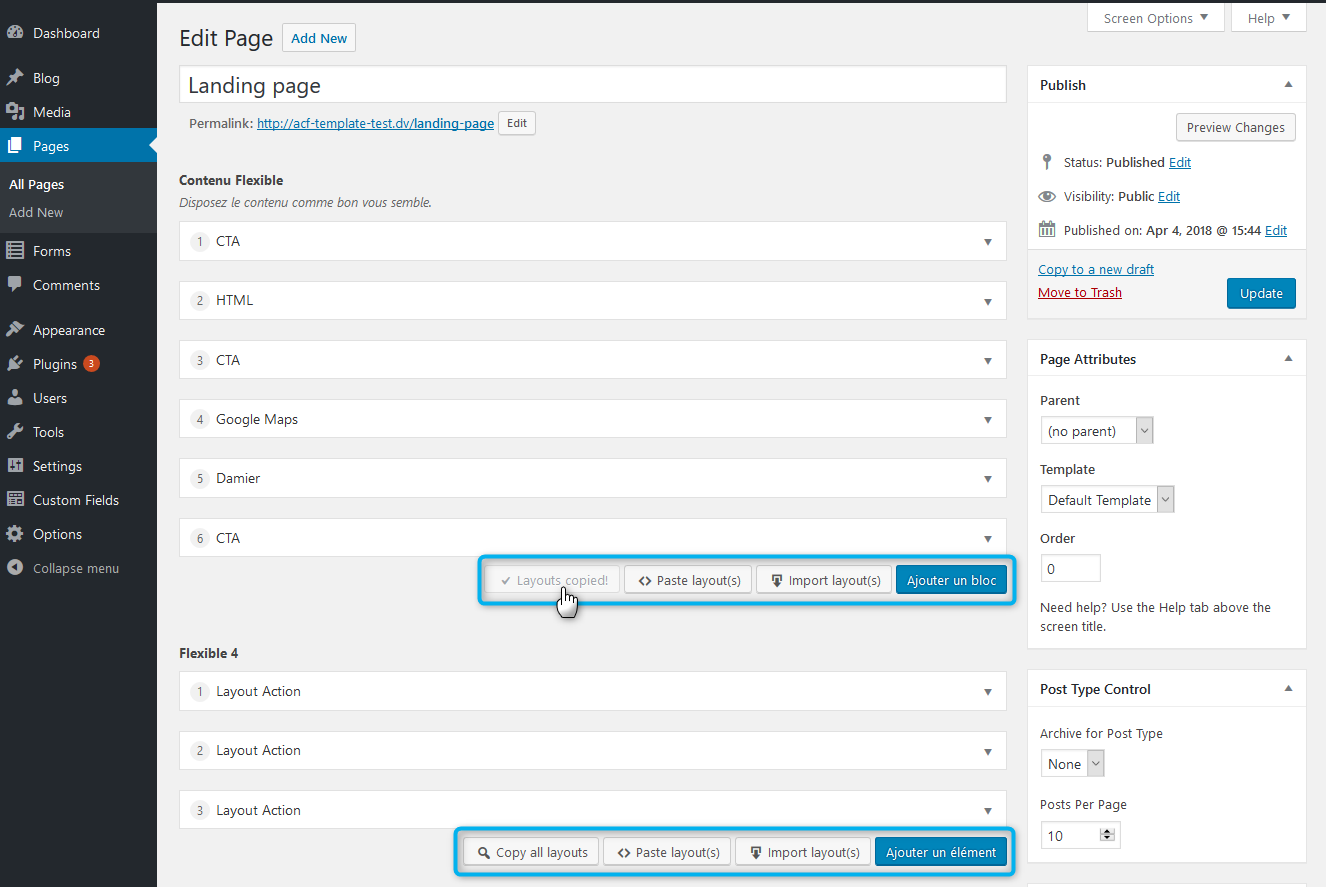This screenshot has width=1326, height=887.
Task: Click Paste layout(s) under Contenu Flexible
Action: click(x=688, y=580)
